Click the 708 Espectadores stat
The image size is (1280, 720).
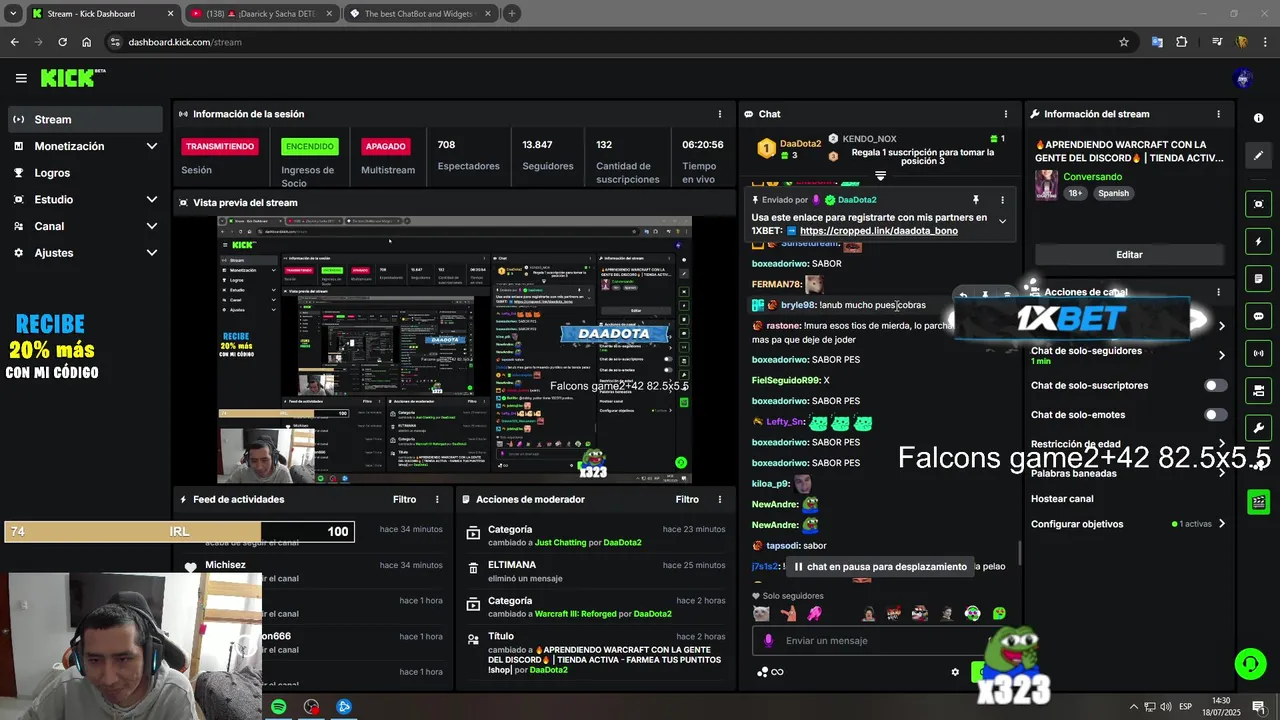point(468,156)
